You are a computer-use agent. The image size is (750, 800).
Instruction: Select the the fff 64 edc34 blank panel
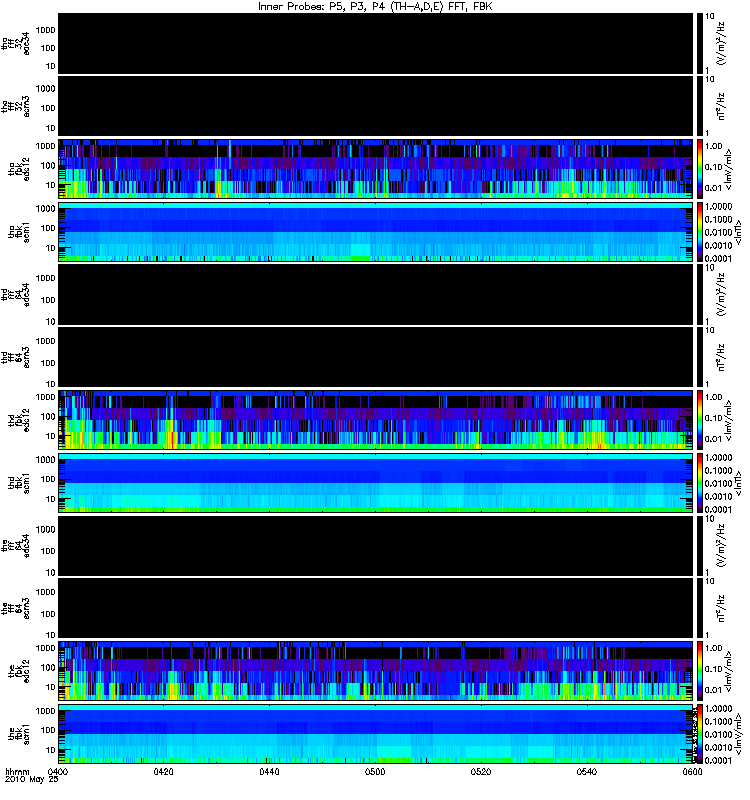378,546
